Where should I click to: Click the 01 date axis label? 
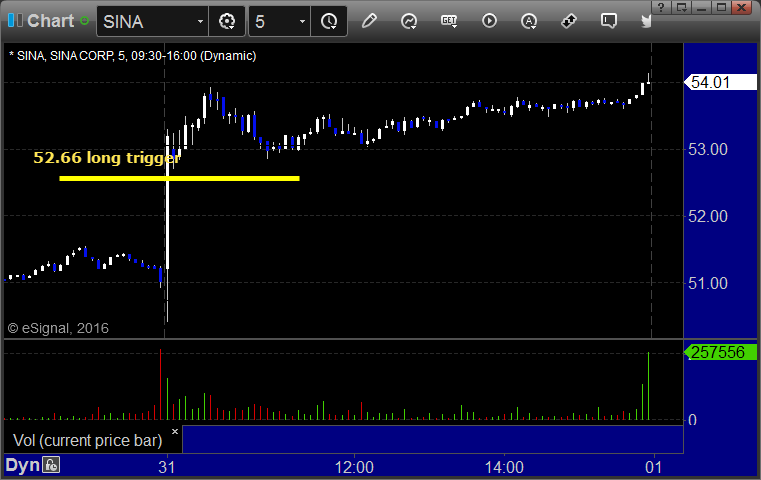tap(653, 467)
